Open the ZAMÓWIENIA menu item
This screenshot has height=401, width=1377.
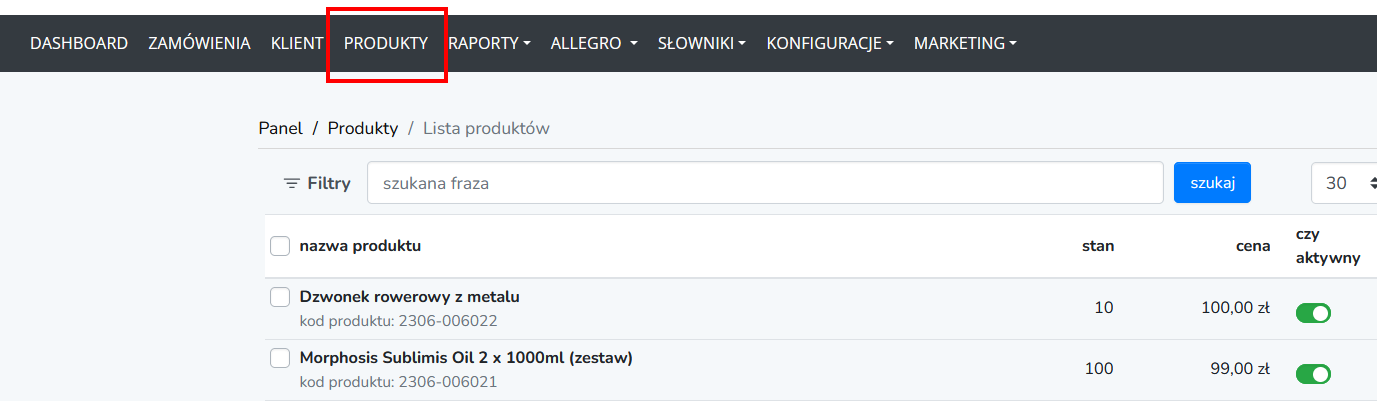pos(199,43)
